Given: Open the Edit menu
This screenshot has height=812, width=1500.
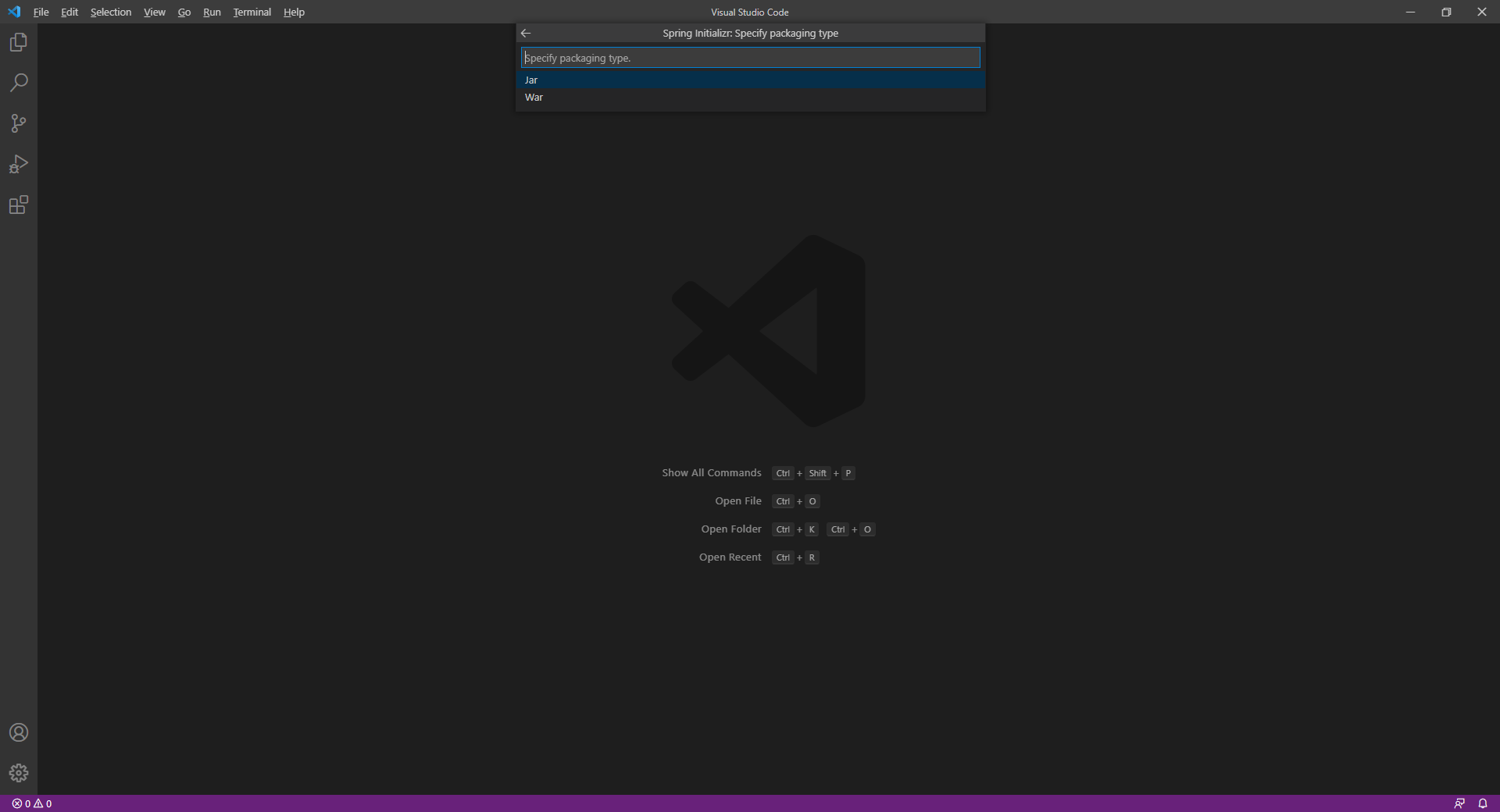Looking at the screenshot, I should point(70,12).
